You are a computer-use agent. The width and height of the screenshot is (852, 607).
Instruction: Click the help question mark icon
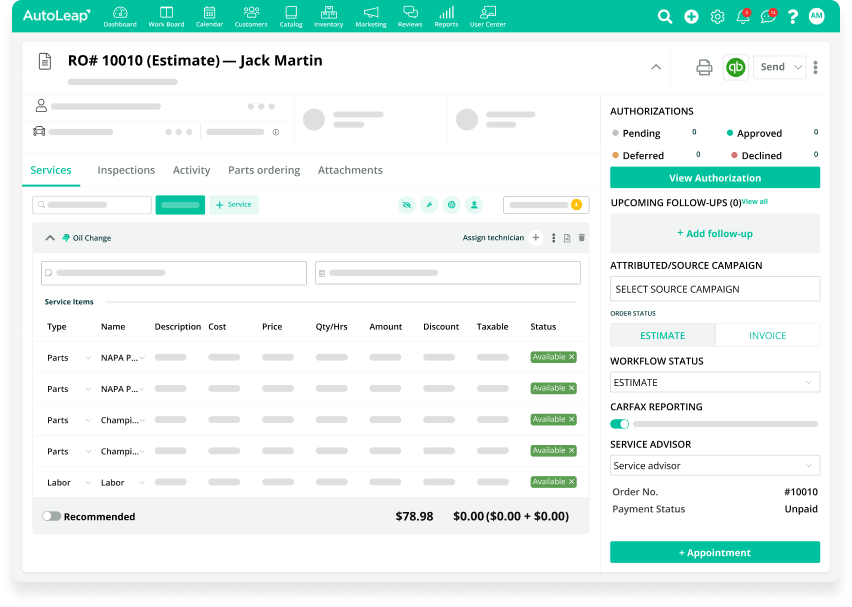[793, 16]
